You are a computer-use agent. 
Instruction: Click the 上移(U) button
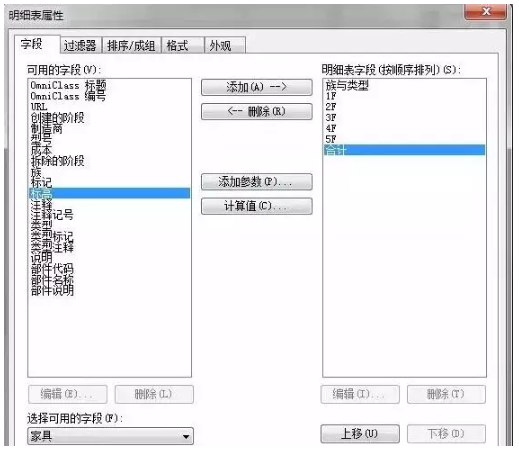(x=360, y=433)
